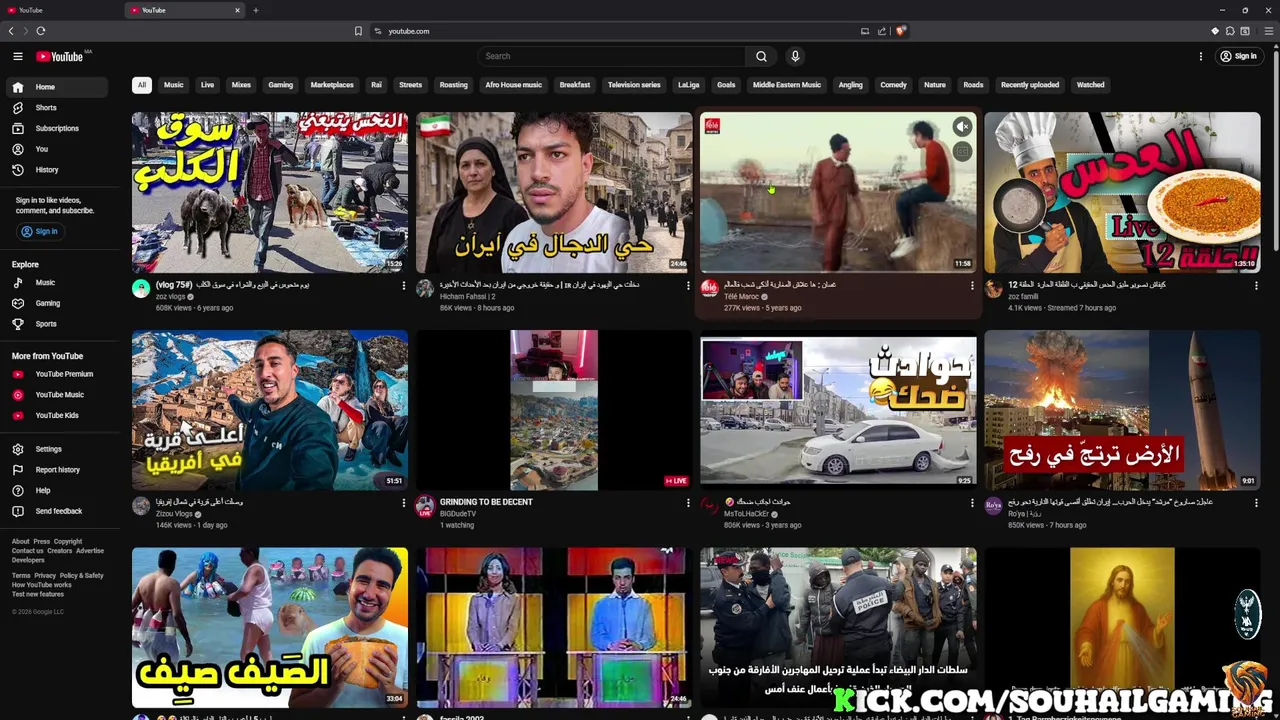Open more options for zoz vlogs video
Image resolution: width=1280 pixels, height=720 pixels.
coord(404,285)
